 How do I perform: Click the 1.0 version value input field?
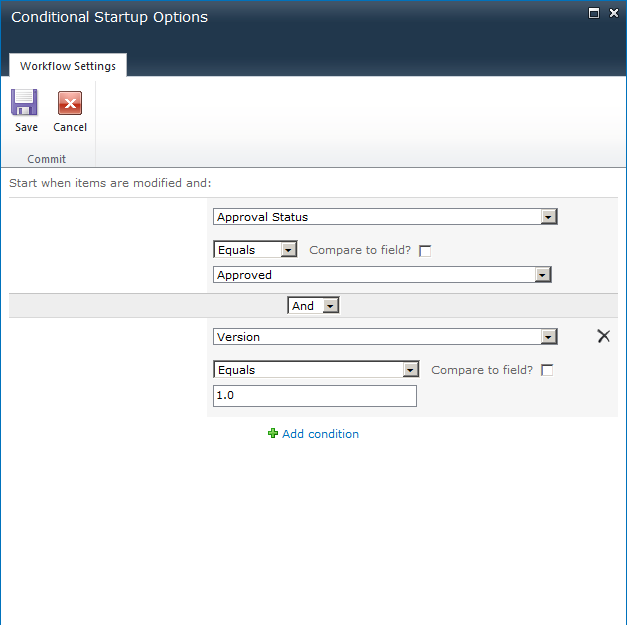click(315, 396)
